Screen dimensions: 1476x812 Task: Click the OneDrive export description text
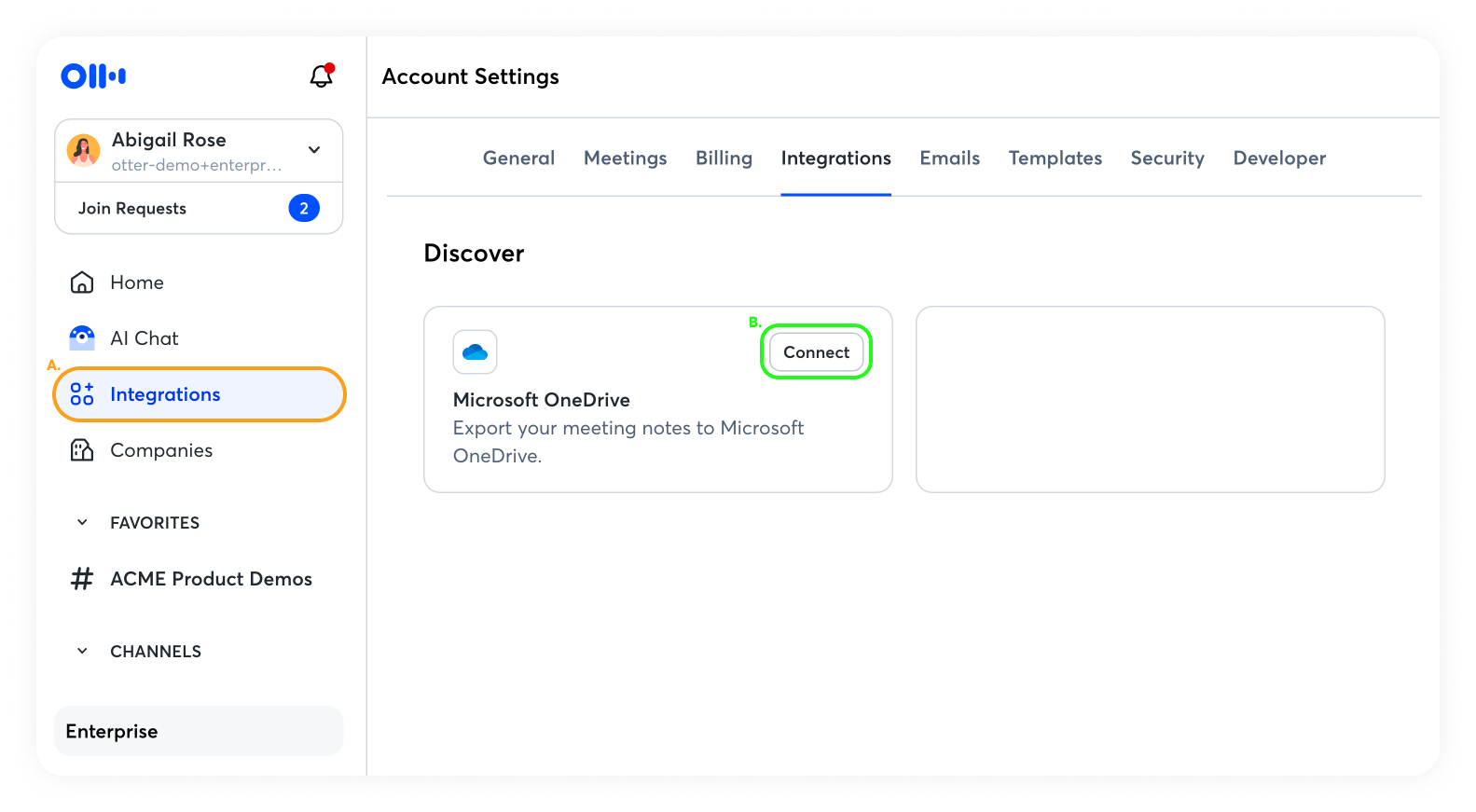coord(628,442)
